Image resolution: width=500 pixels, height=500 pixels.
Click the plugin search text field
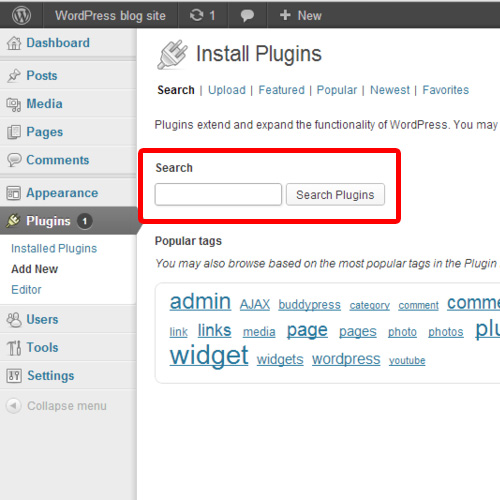[x=218, y=195]
